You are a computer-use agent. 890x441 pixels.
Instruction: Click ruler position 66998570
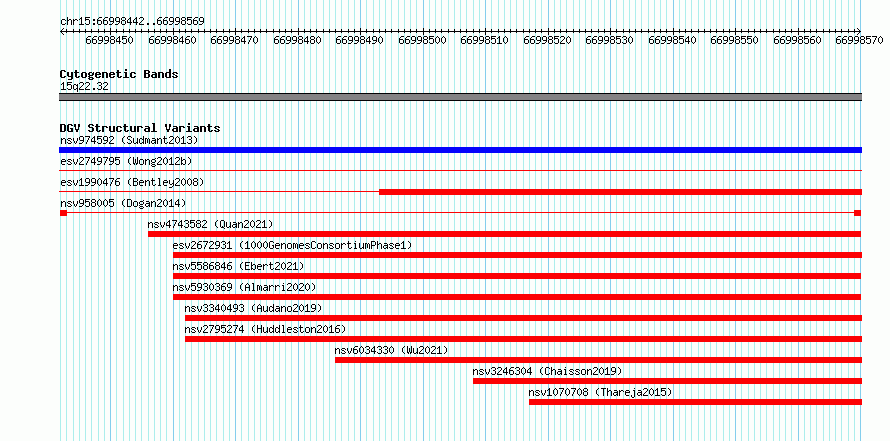[860, 40]
